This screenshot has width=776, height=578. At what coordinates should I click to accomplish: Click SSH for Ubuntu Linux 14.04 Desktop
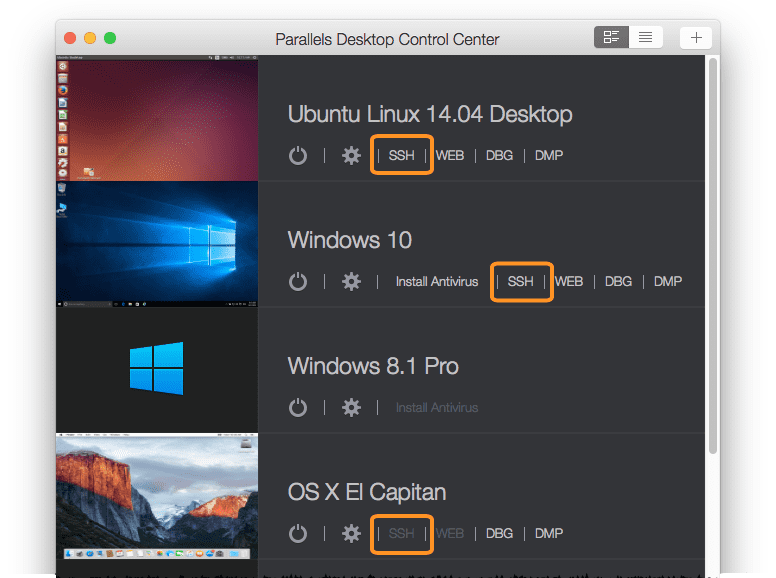[401, 155]
